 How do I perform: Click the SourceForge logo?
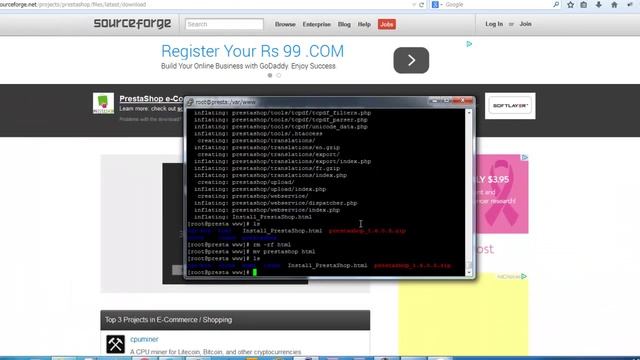(132, 24)
